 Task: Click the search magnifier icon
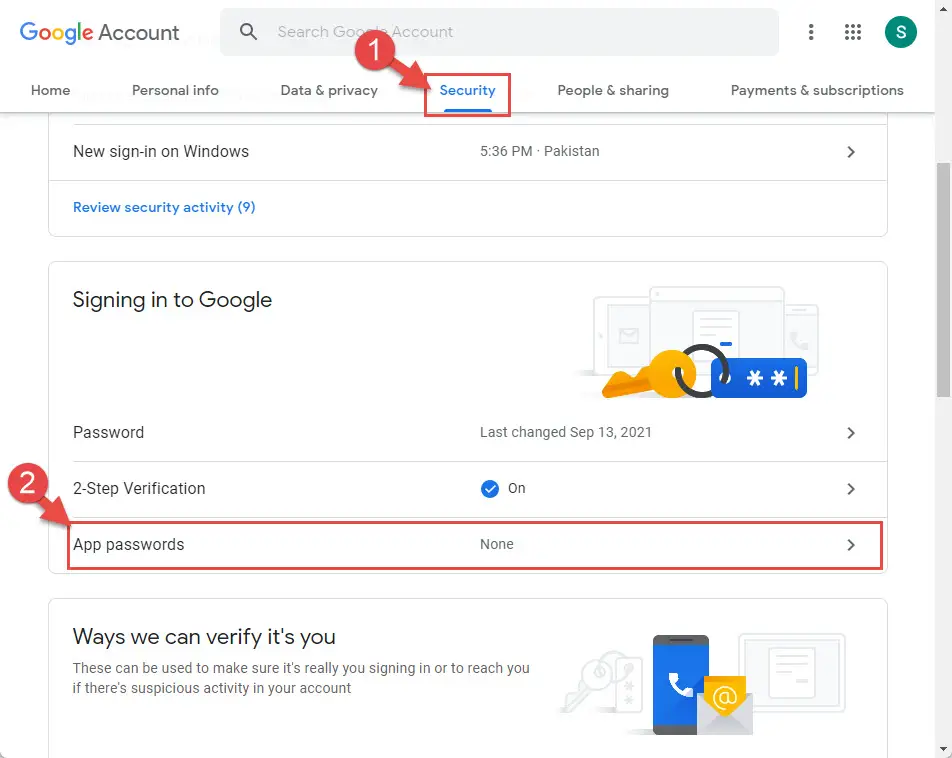(x=248, y=32)
